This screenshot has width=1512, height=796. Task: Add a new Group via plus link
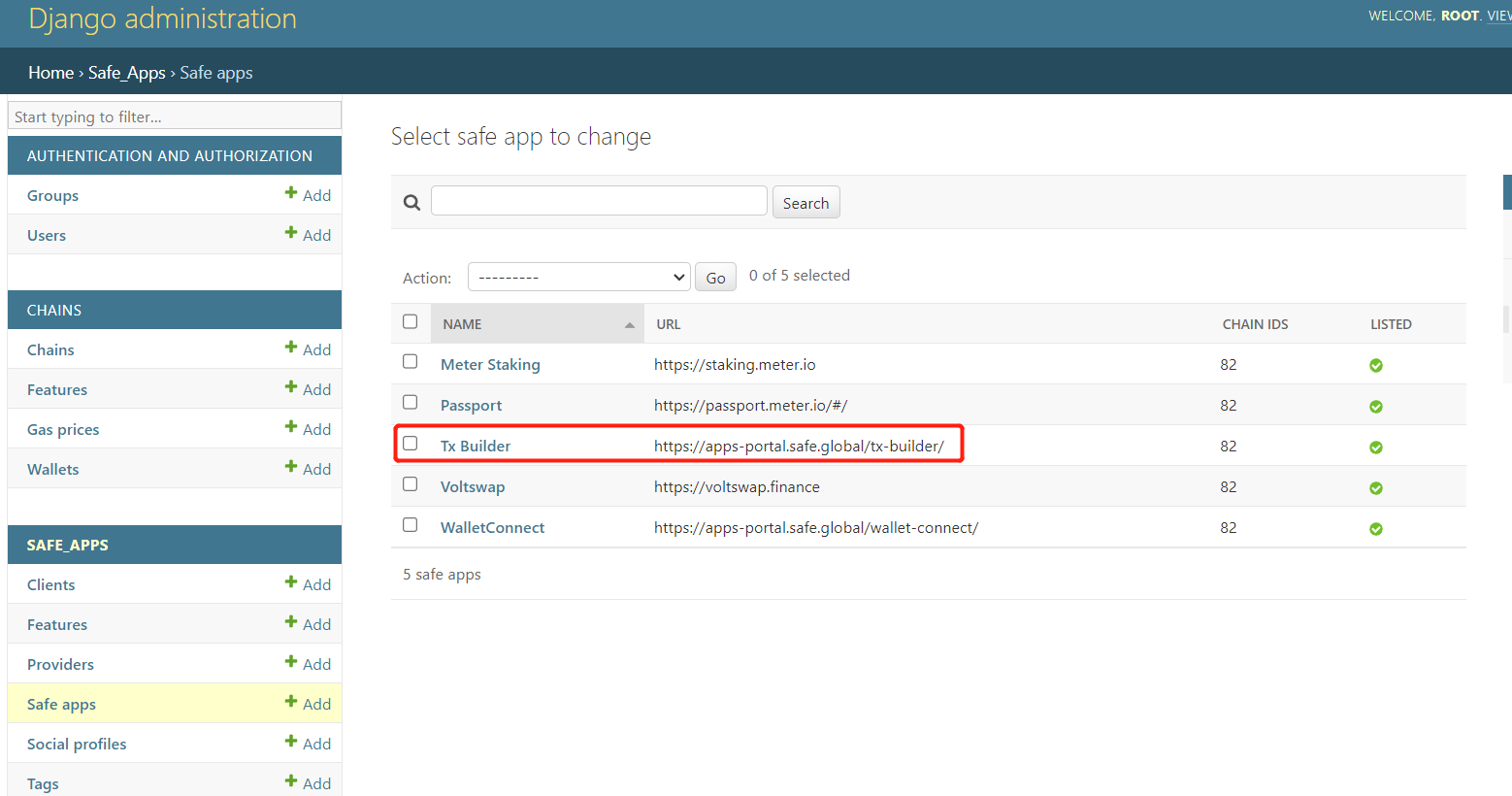(308, 194)
